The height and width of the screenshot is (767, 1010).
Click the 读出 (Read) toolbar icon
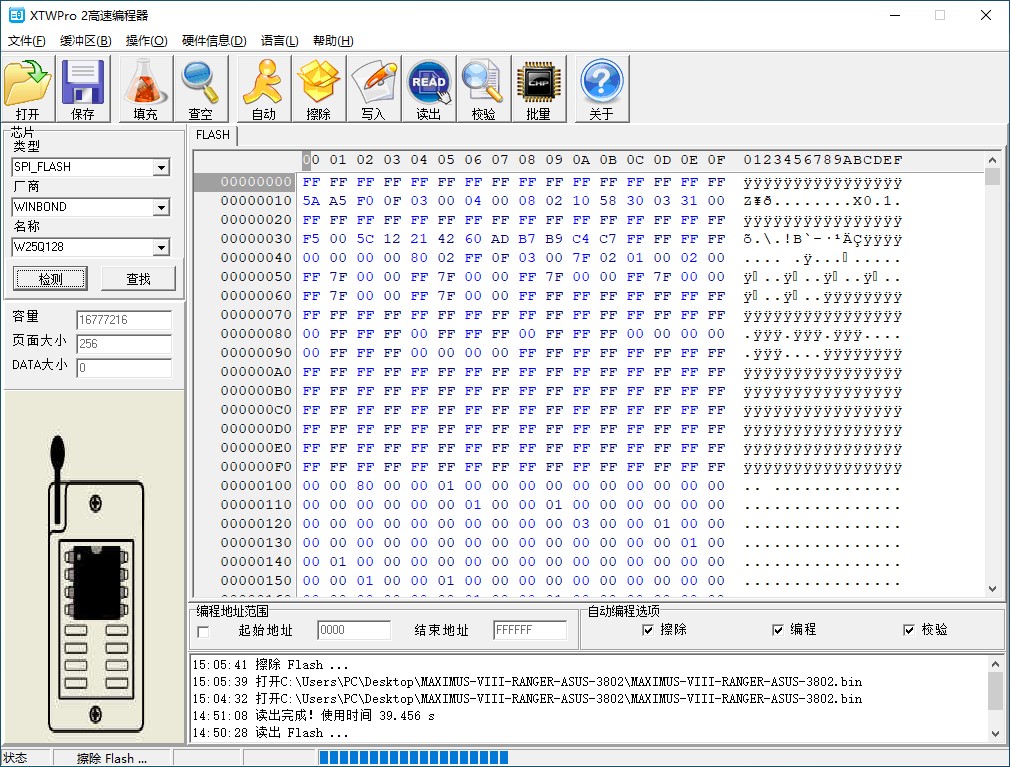(428, 84)
